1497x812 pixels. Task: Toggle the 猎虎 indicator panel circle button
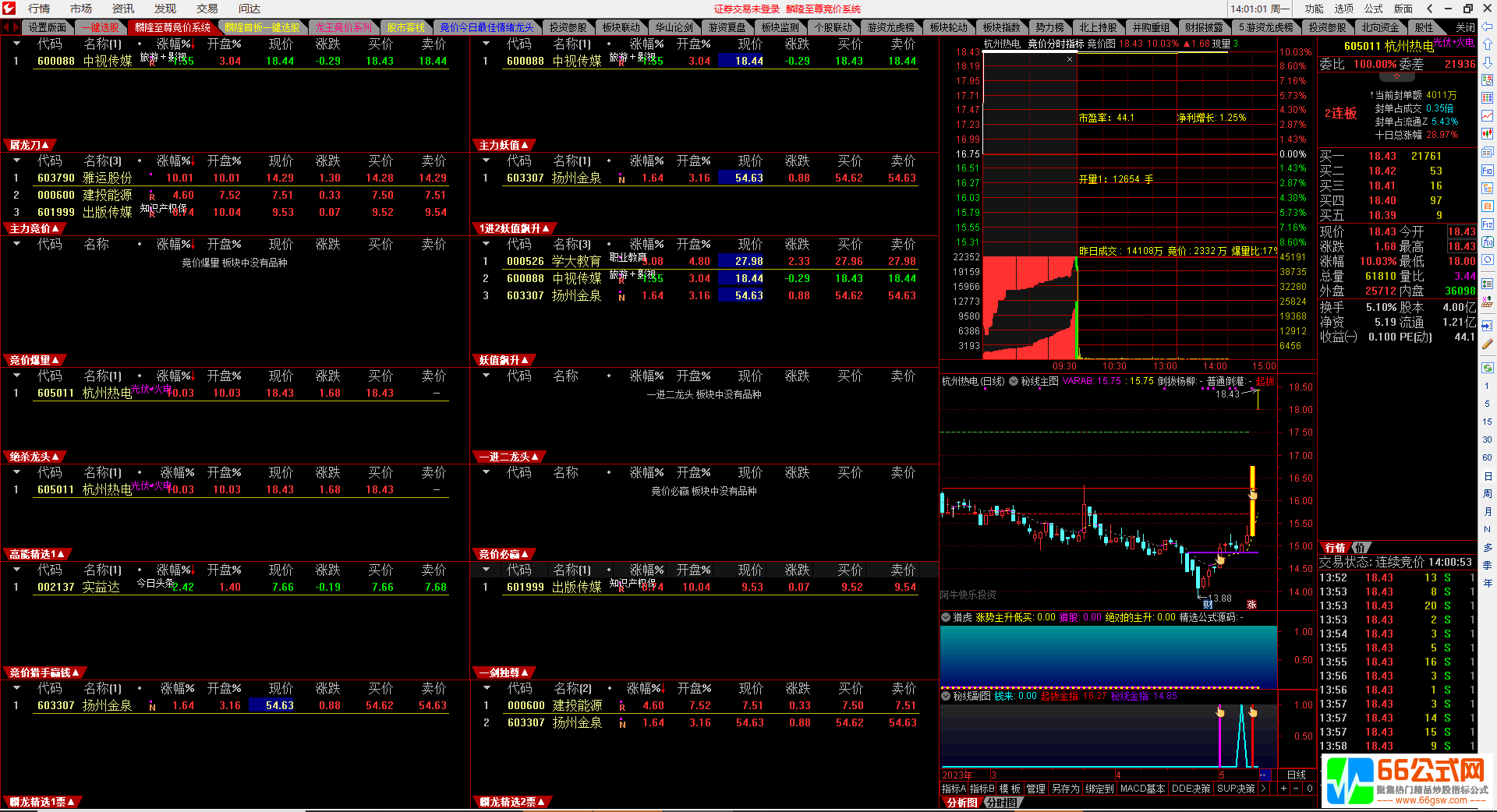(x=946, y=617)
